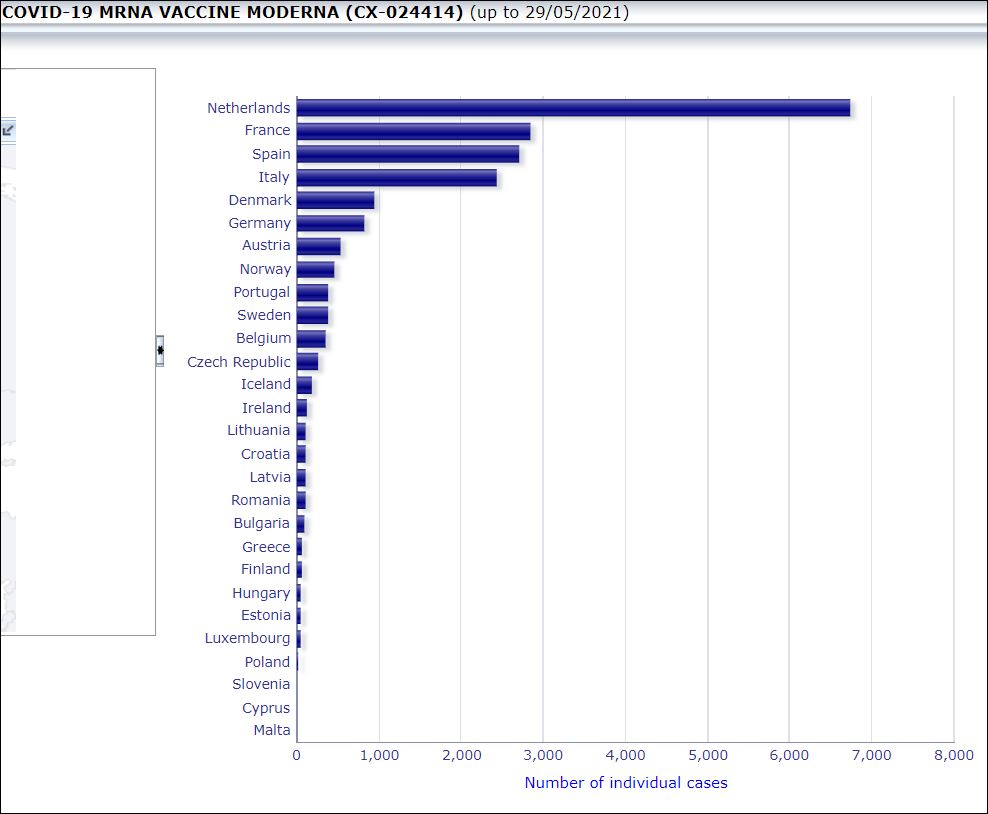Select the "2,000" x-axis tick value

tap(461, 755)
